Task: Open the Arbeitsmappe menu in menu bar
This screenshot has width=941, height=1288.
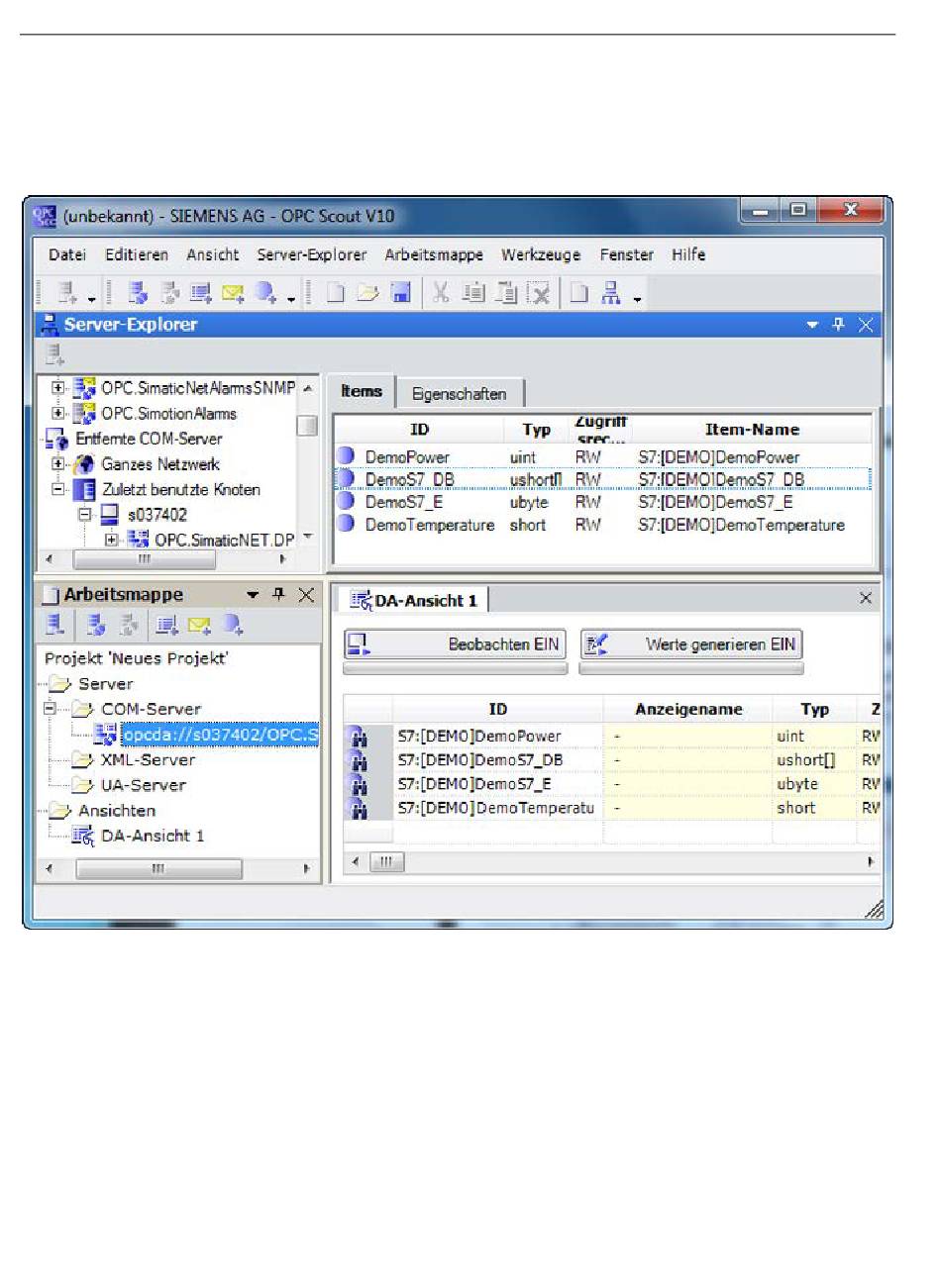Action: (434, 254)
